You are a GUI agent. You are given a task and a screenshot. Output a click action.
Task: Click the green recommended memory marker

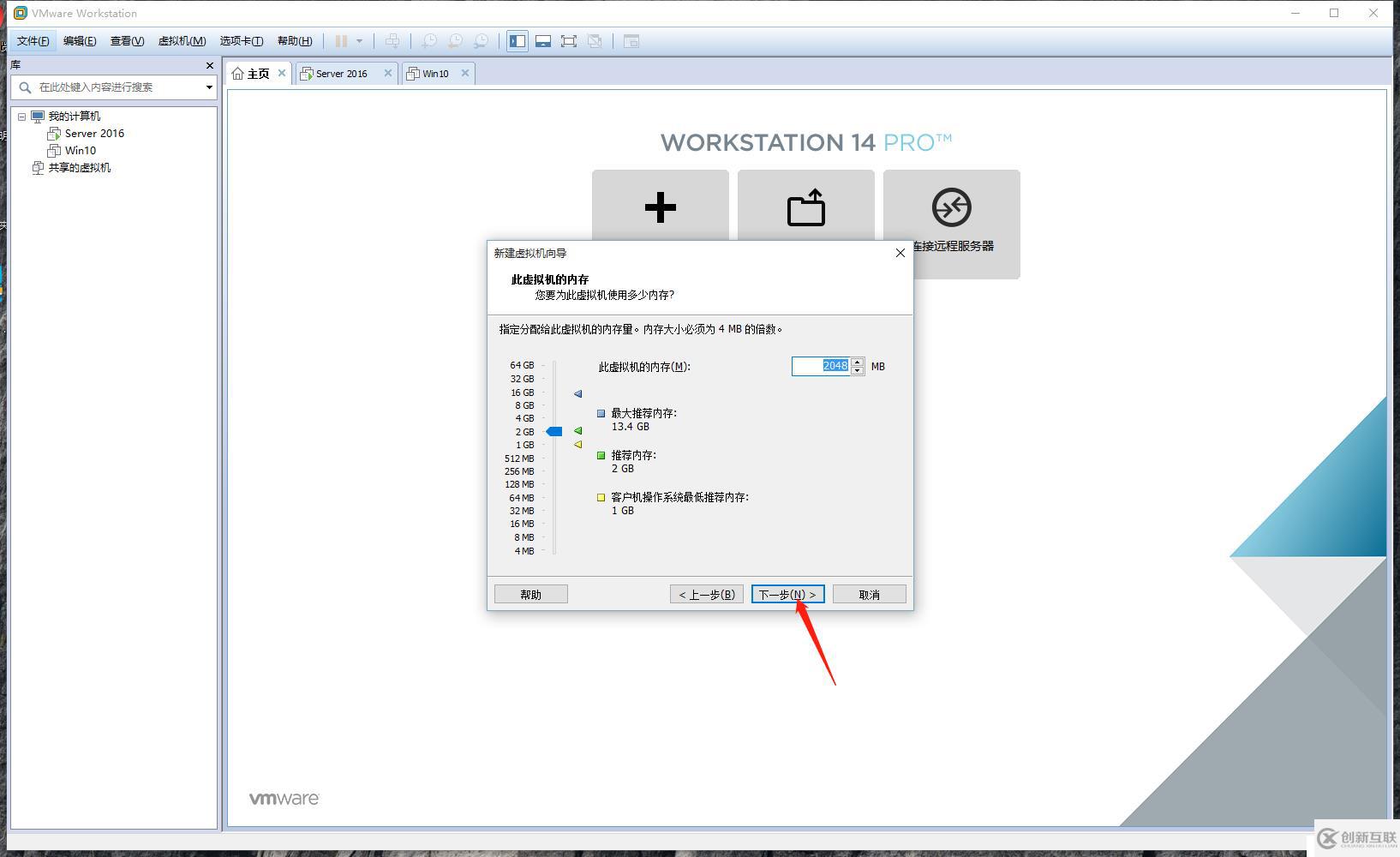tap(577, 431)
